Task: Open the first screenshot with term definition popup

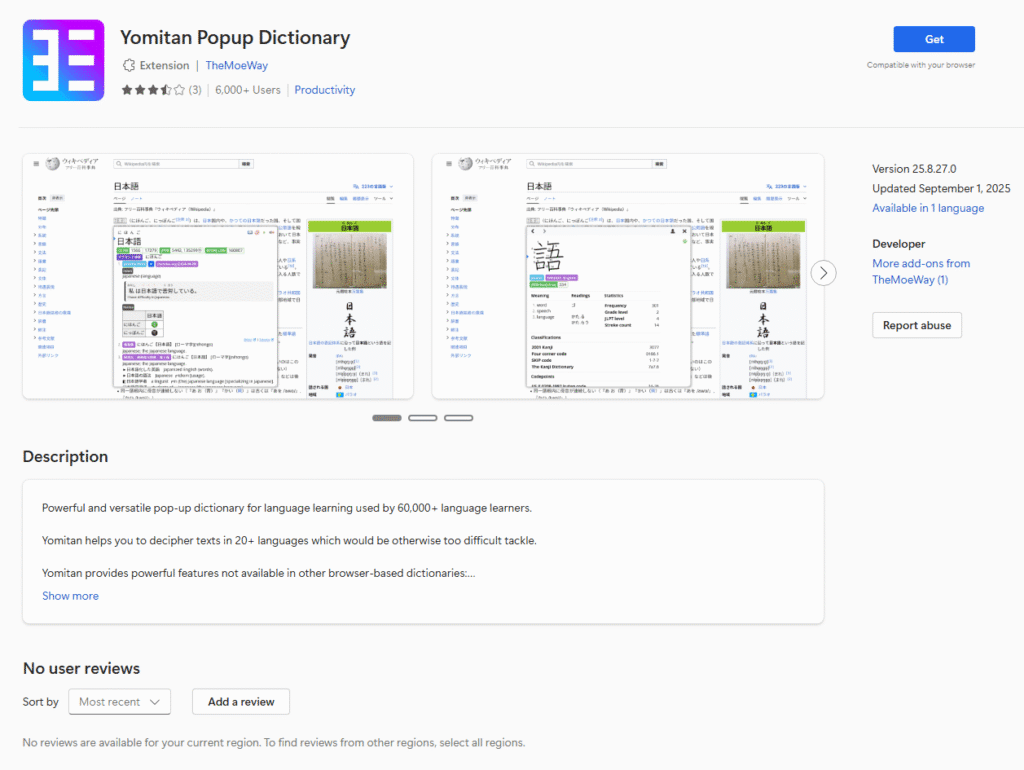Action: click(223, 276)
